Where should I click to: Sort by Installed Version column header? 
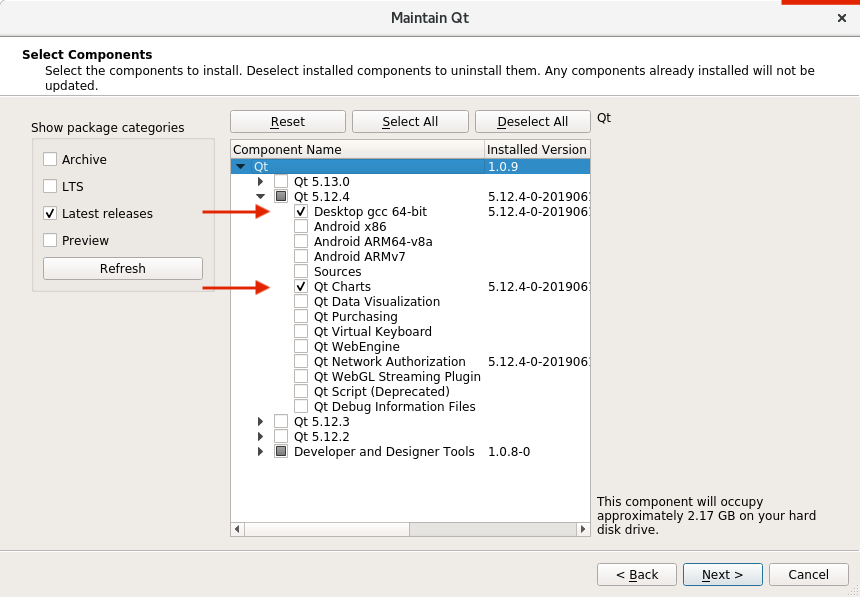click(537, 149)
